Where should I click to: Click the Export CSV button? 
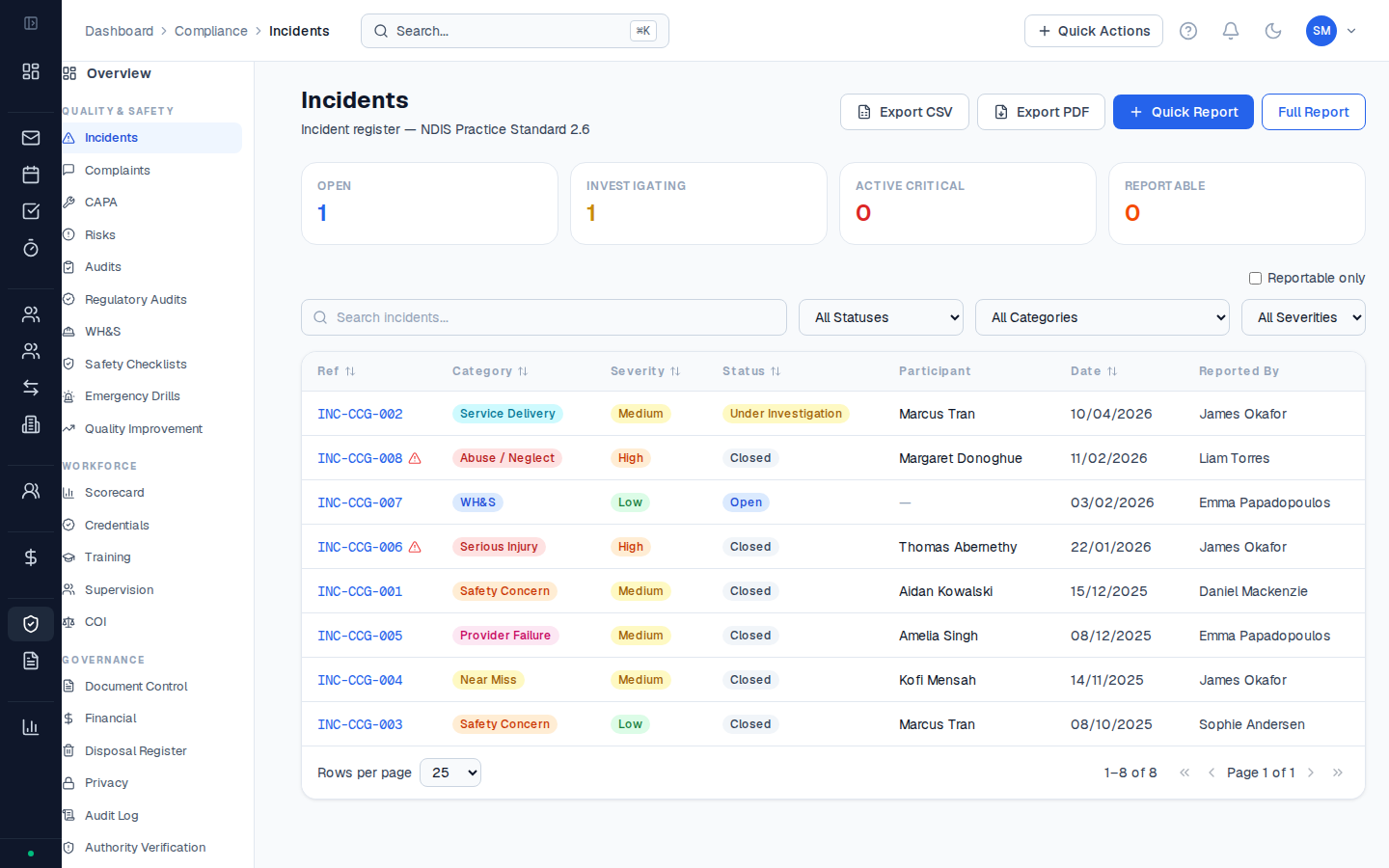[905, 112]
